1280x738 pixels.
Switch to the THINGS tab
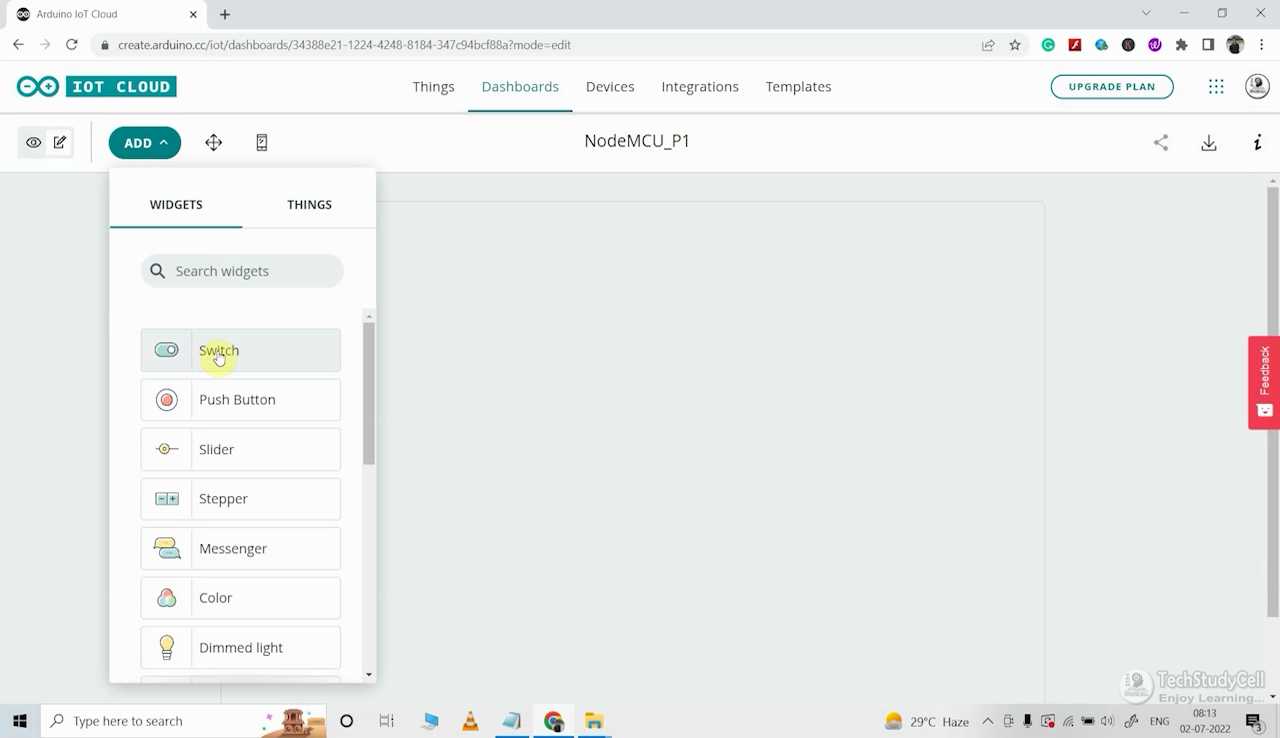309,204
